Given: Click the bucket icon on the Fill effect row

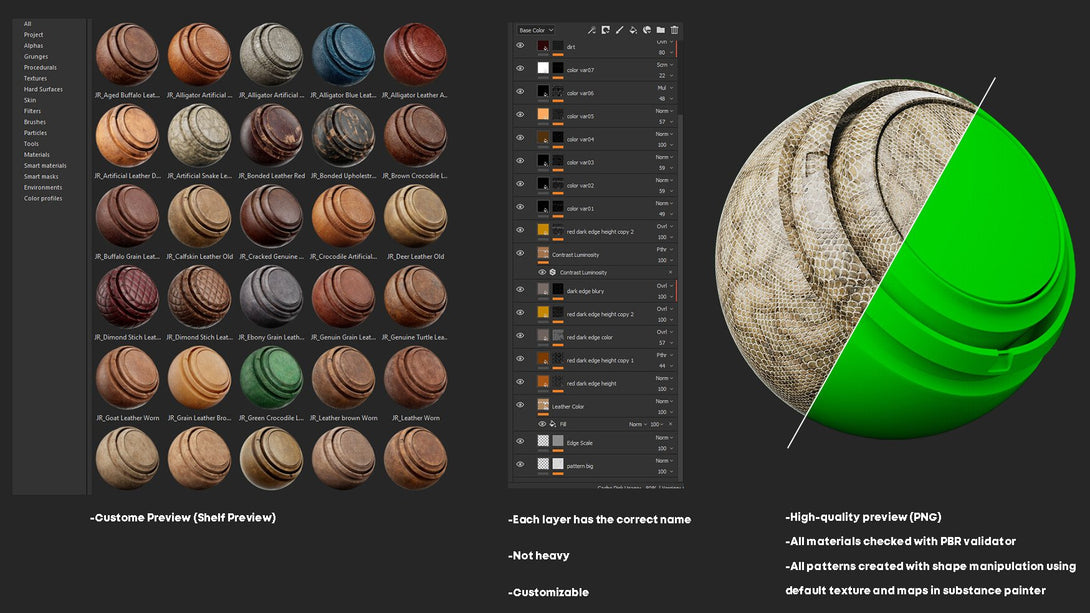Looking at the screenshot, I should 553,424.
